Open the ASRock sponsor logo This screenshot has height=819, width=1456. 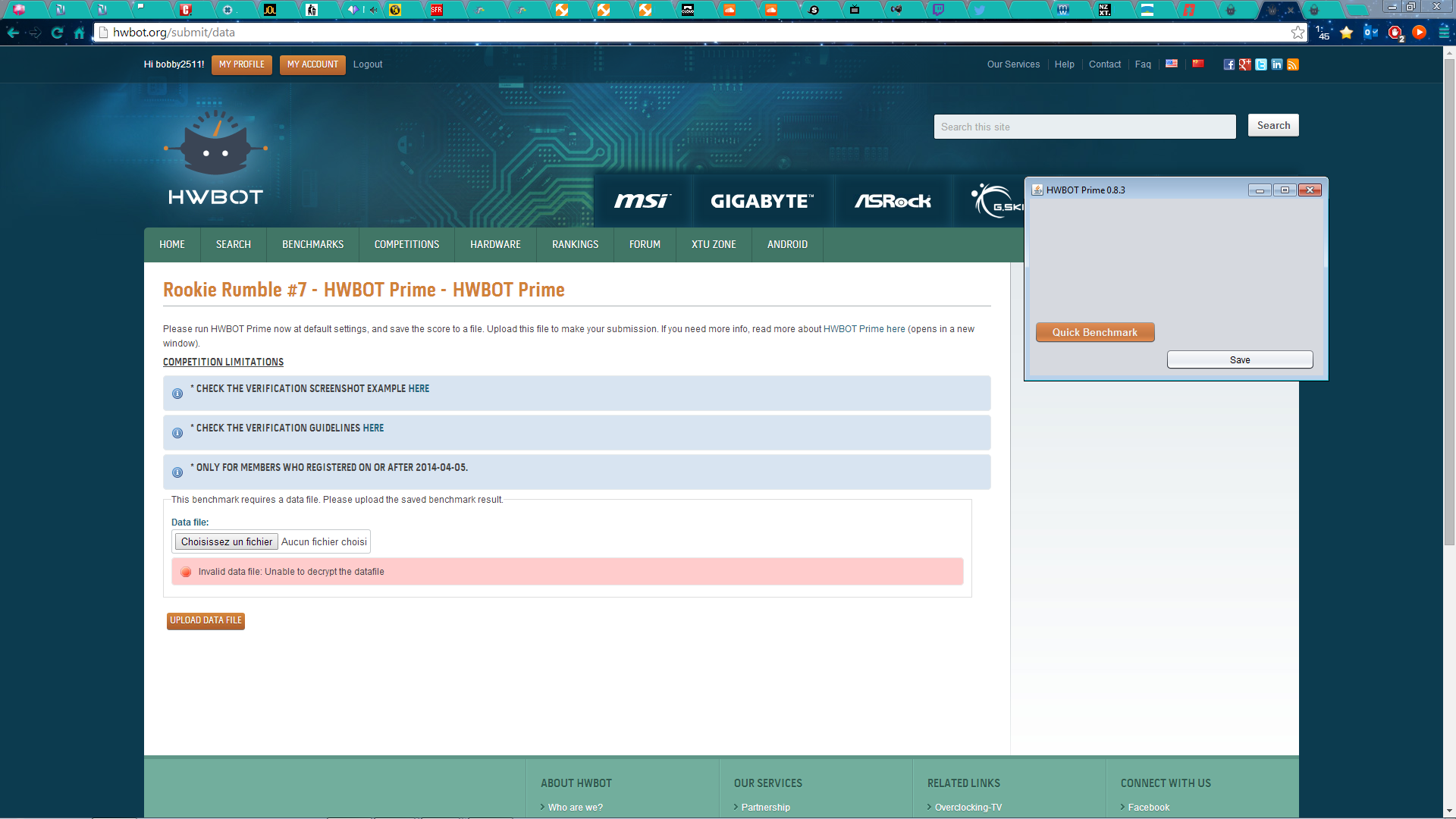coord(893,201)
